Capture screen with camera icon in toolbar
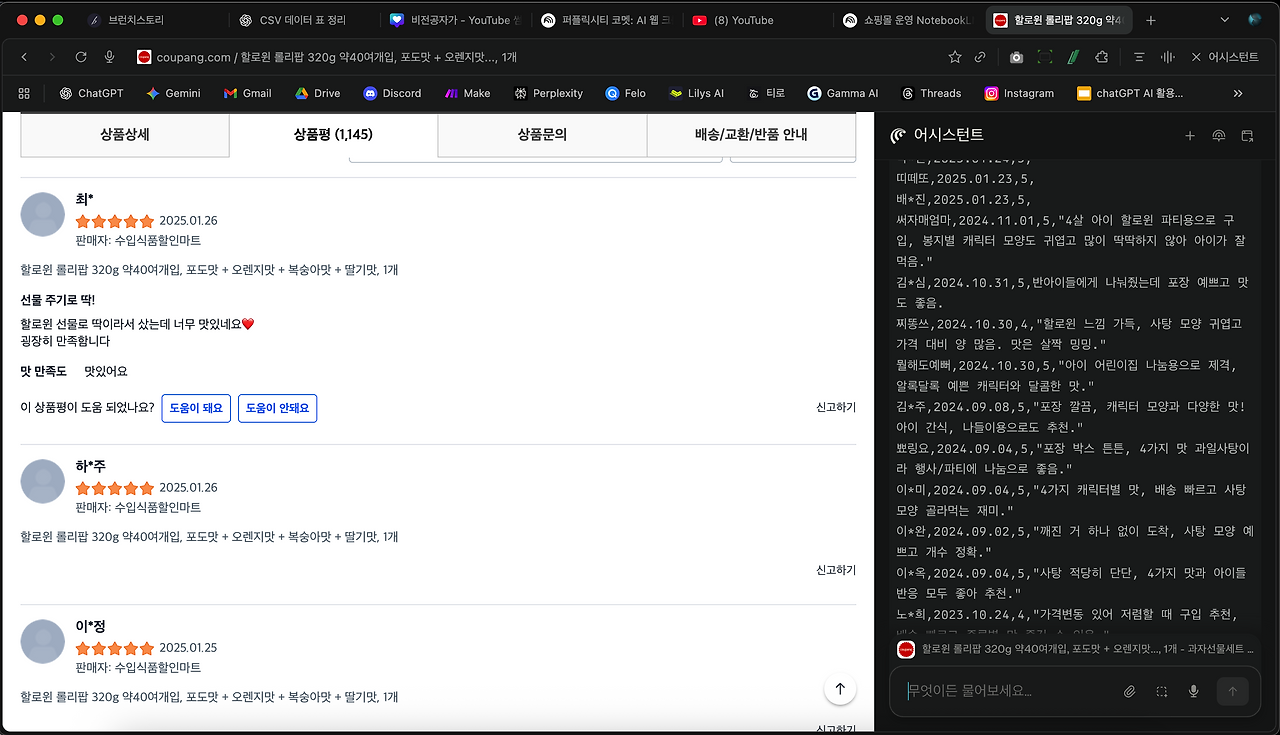 tap(1016, 57)
